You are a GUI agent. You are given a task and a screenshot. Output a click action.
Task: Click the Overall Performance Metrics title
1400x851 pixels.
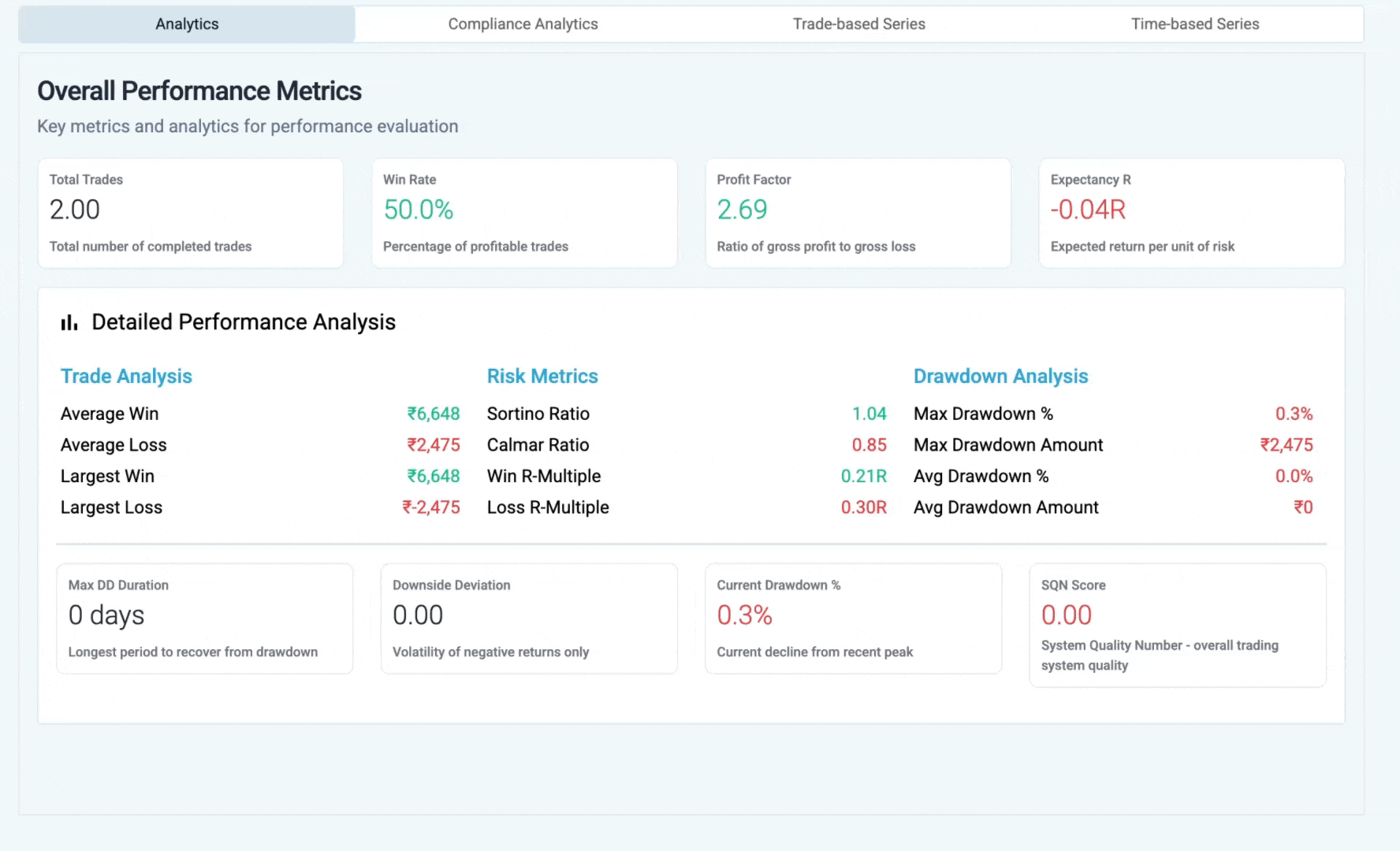click(x=199, y=91)
